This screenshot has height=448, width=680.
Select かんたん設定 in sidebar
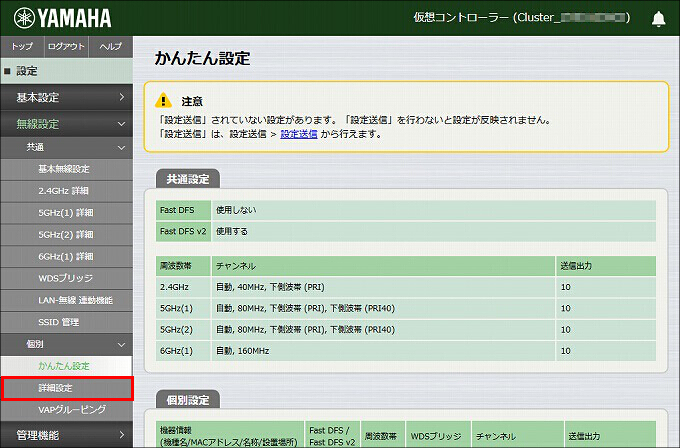click(67, 366)
